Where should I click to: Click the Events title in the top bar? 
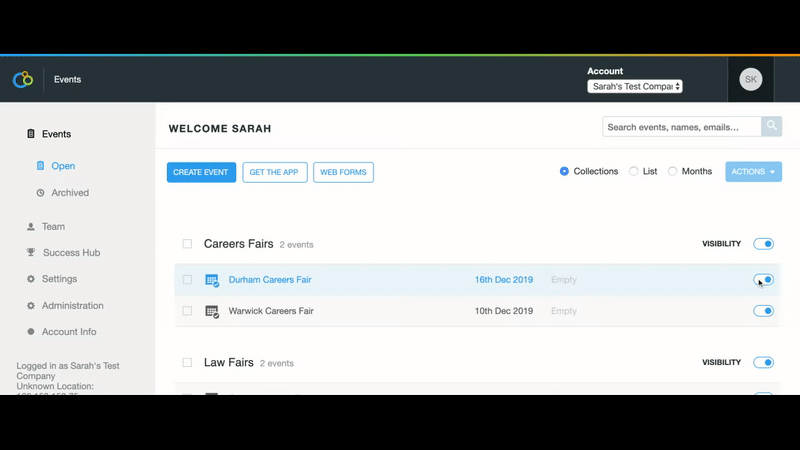click(67, 80)
